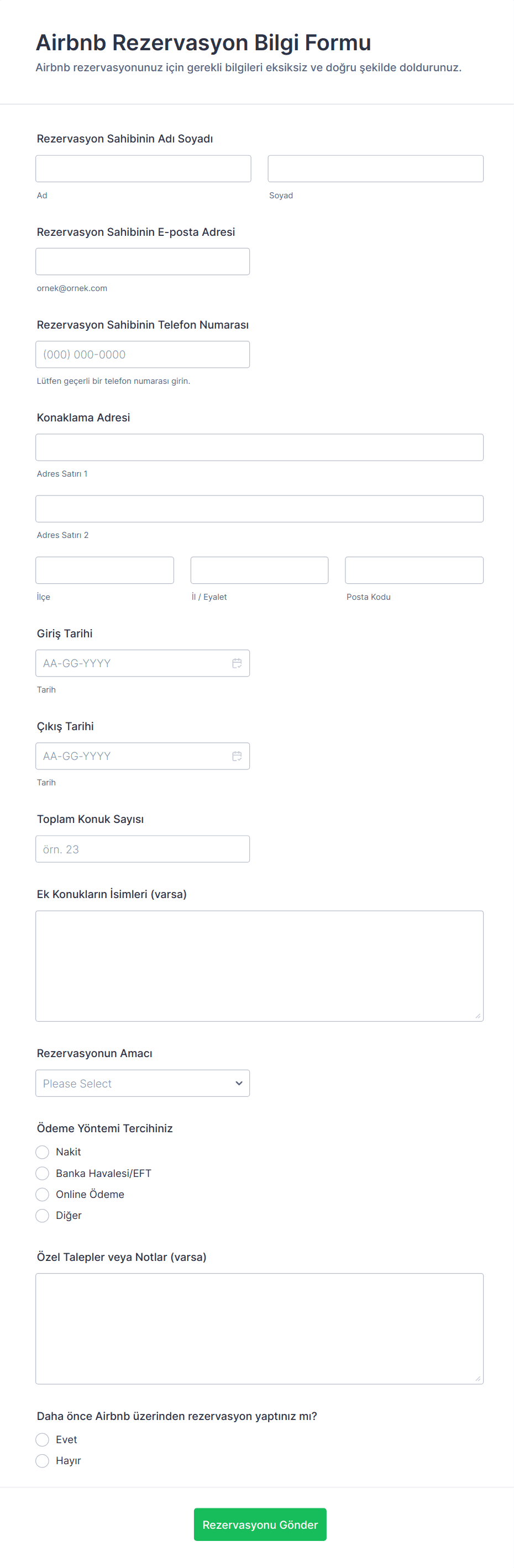
Task: Choose Online Ödeme radio button
Action: pyautogui.click(x=42, y=1194)
